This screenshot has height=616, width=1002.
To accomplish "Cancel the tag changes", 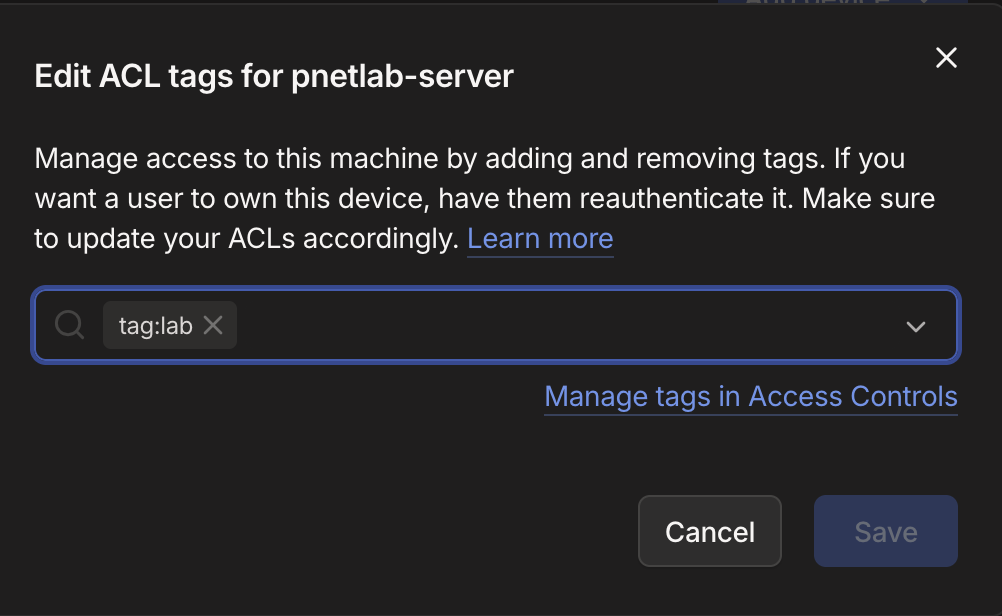I will pos(710,531).
